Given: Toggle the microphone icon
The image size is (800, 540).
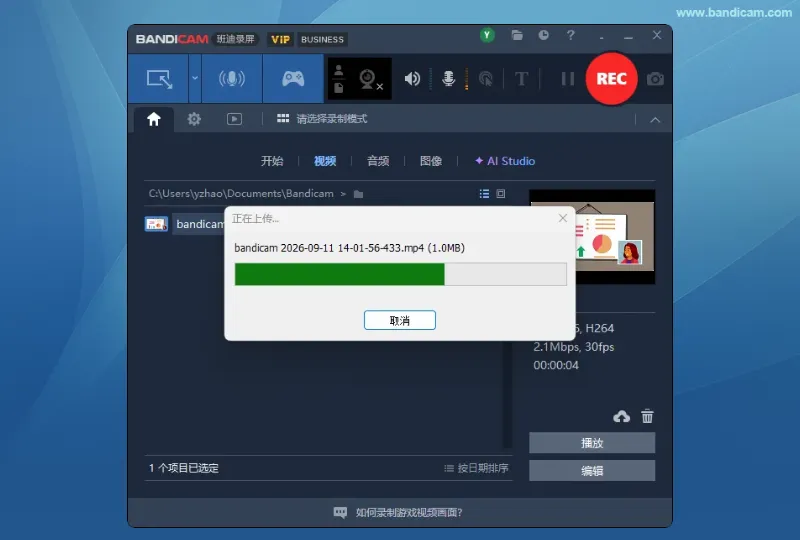Looking at the screenshot, I should click(x=448, y=79).
